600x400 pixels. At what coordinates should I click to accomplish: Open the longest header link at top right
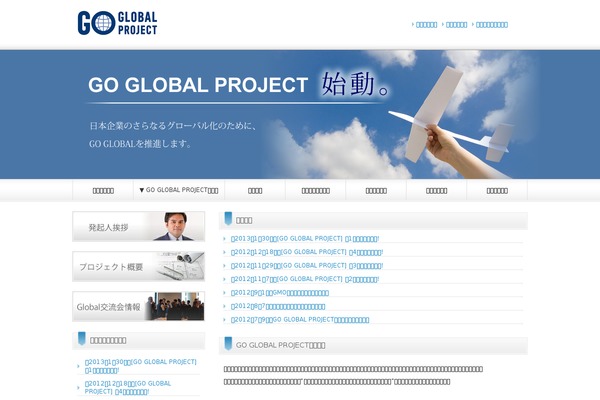(x=492, y=25)
